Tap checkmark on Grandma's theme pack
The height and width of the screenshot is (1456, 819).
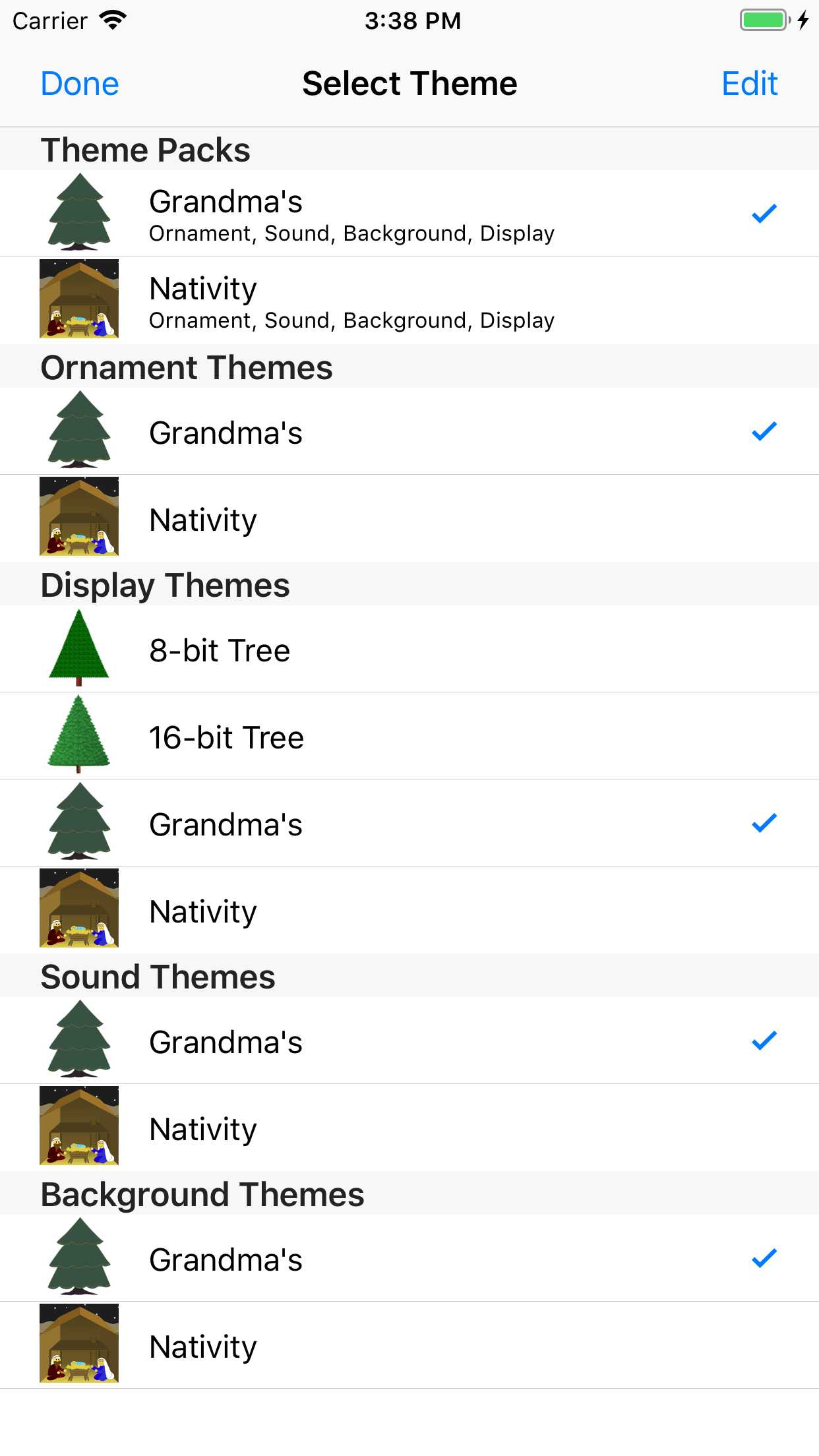point(764,214)
